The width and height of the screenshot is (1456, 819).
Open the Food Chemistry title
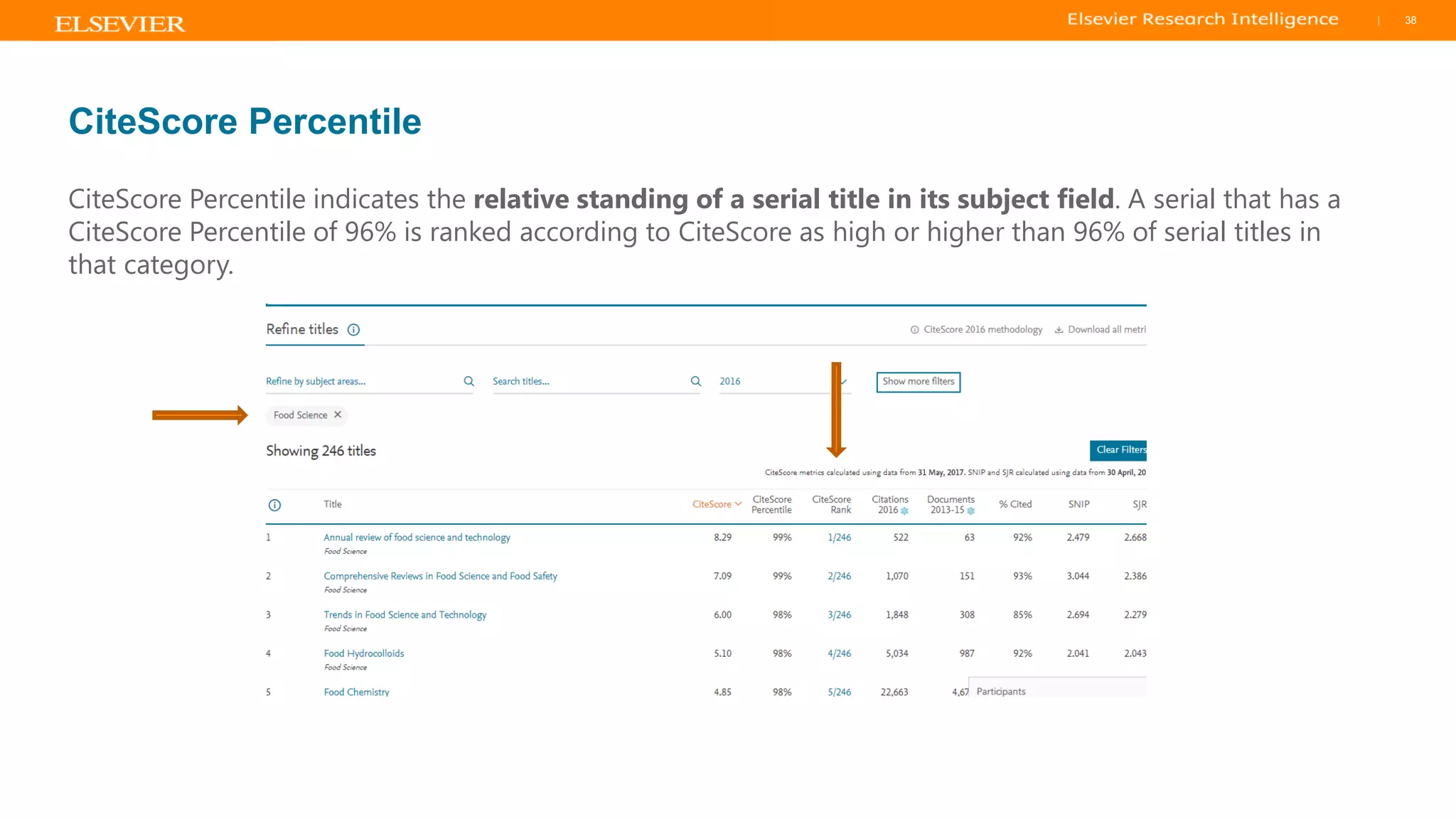[x=356, y=692]
